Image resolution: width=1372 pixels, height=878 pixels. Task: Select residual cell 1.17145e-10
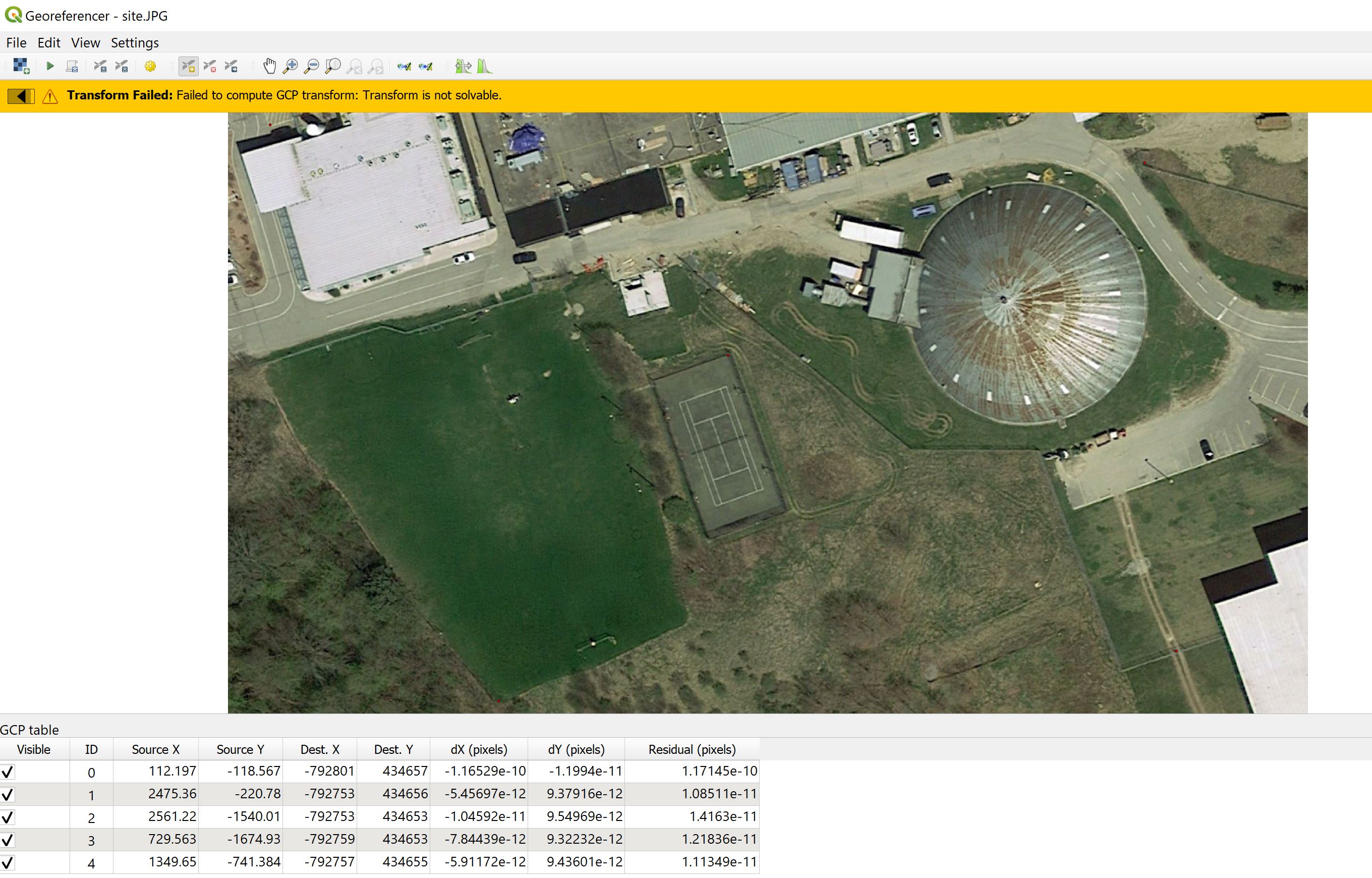(x=692, y=772)
